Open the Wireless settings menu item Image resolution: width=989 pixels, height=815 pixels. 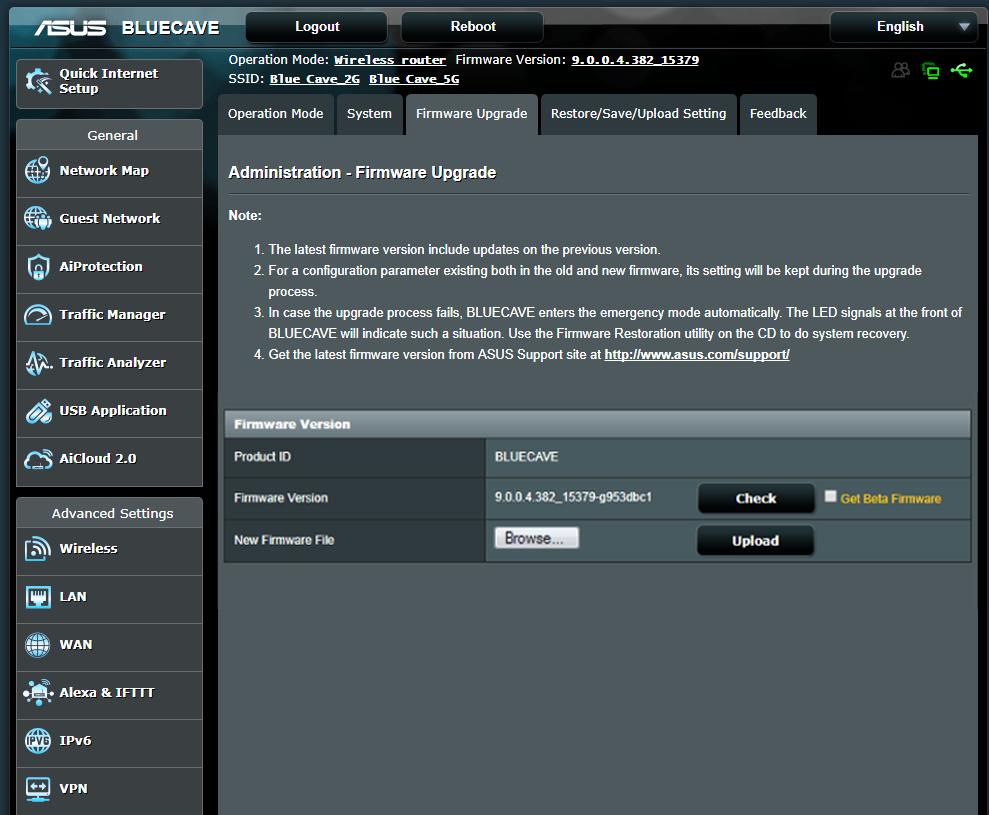tap(110, 549)
